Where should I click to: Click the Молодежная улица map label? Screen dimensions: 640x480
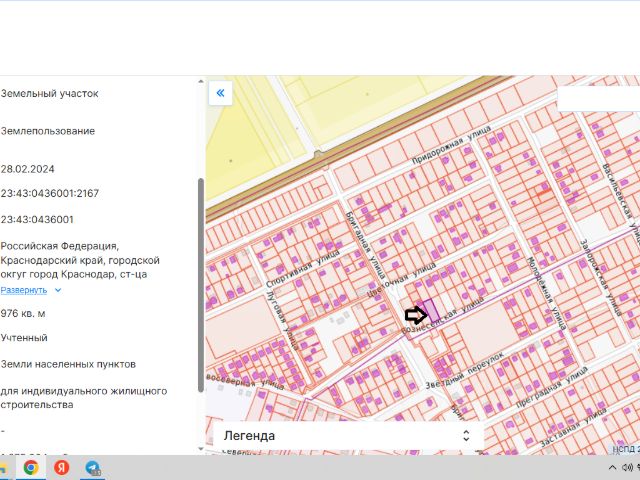pos(547,293)
